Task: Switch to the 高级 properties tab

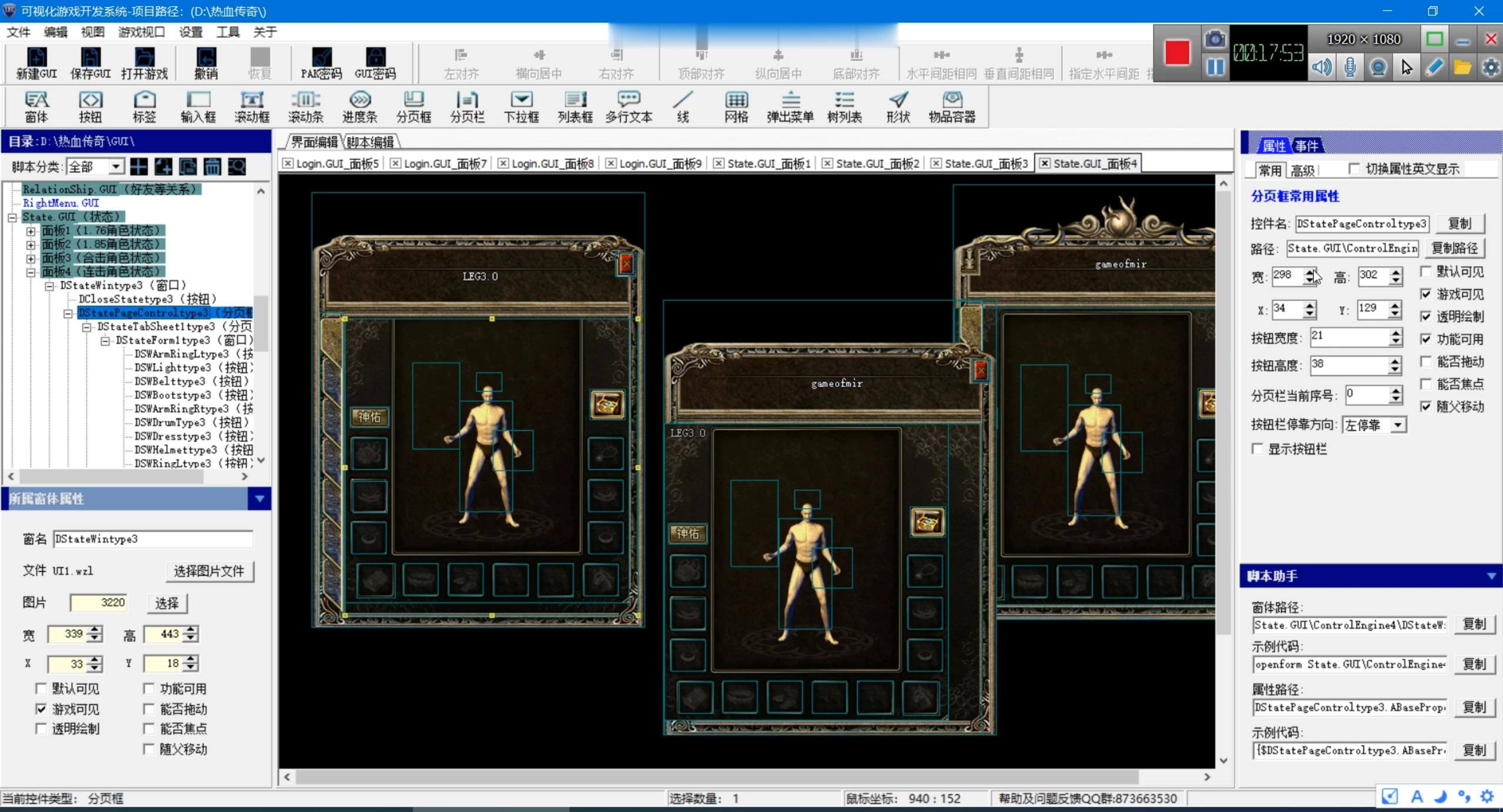Action: 1303,170
